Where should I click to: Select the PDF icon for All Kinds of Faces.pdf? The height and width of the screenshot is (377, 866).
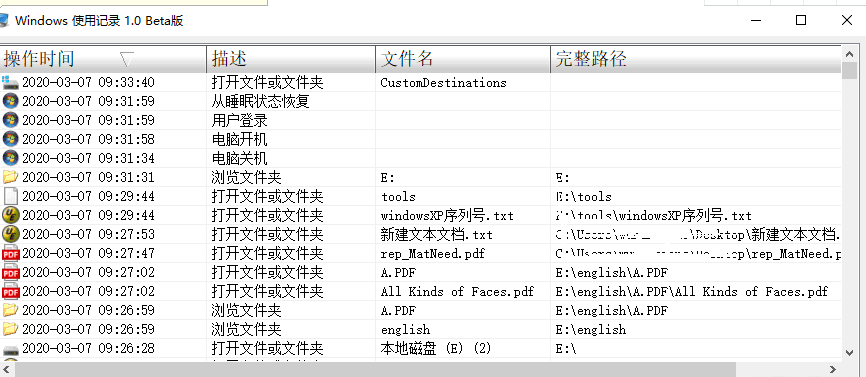10,291
